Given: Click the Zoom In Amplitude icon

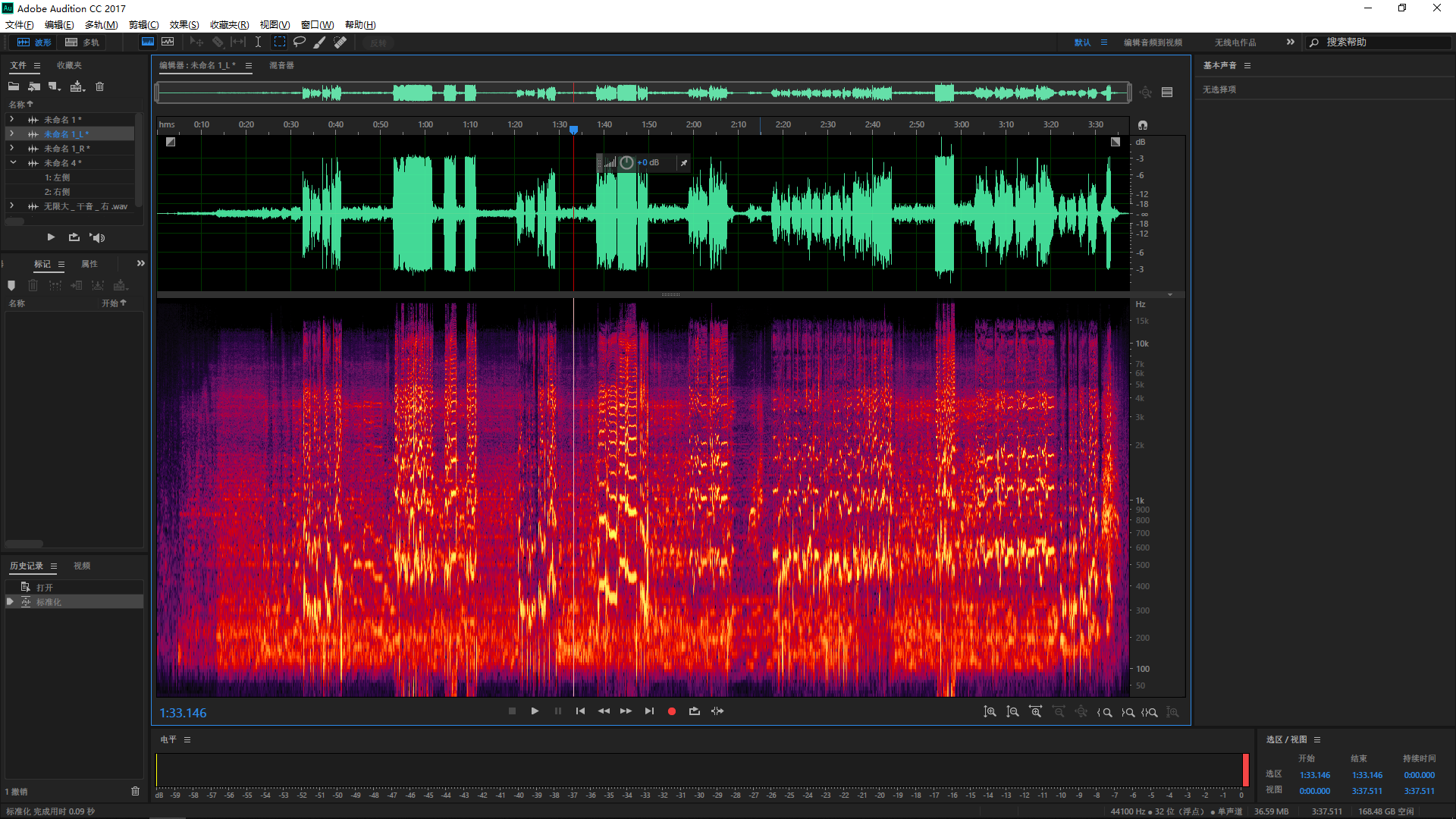Looking at the screenshot, I should [x=990, y=712].
